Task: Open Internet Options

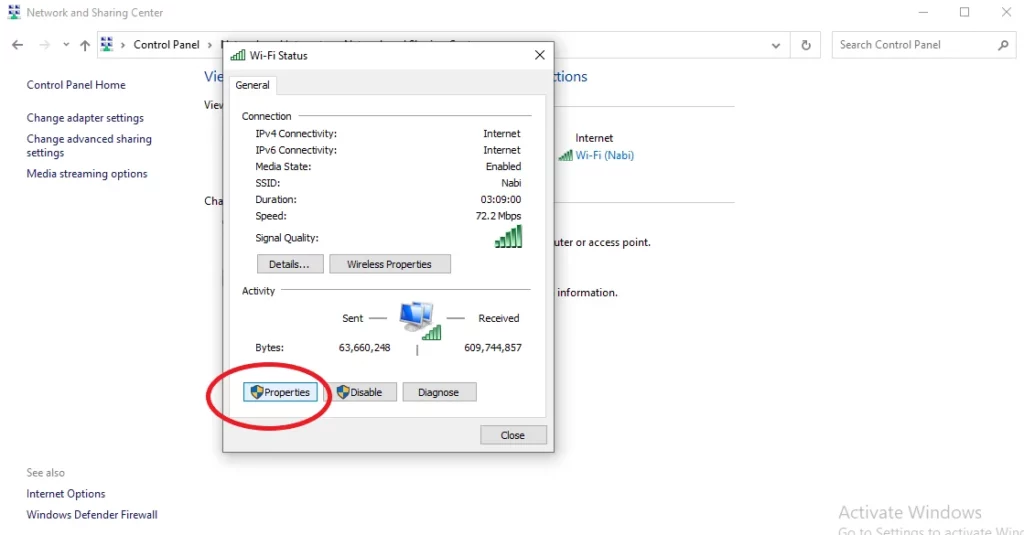Action: 65,494
